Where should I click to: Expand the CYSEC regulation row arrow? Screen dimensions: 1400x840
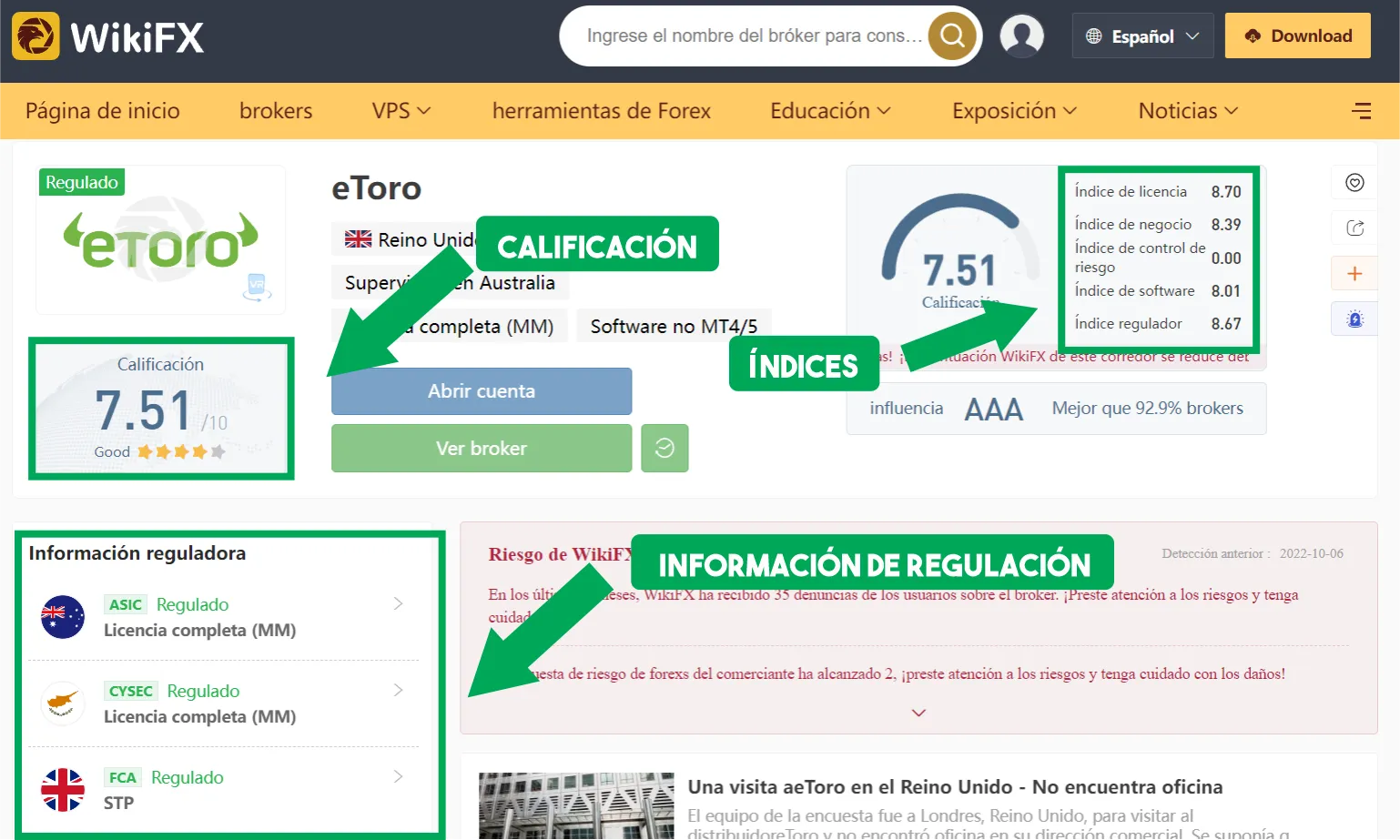point(398,690)
